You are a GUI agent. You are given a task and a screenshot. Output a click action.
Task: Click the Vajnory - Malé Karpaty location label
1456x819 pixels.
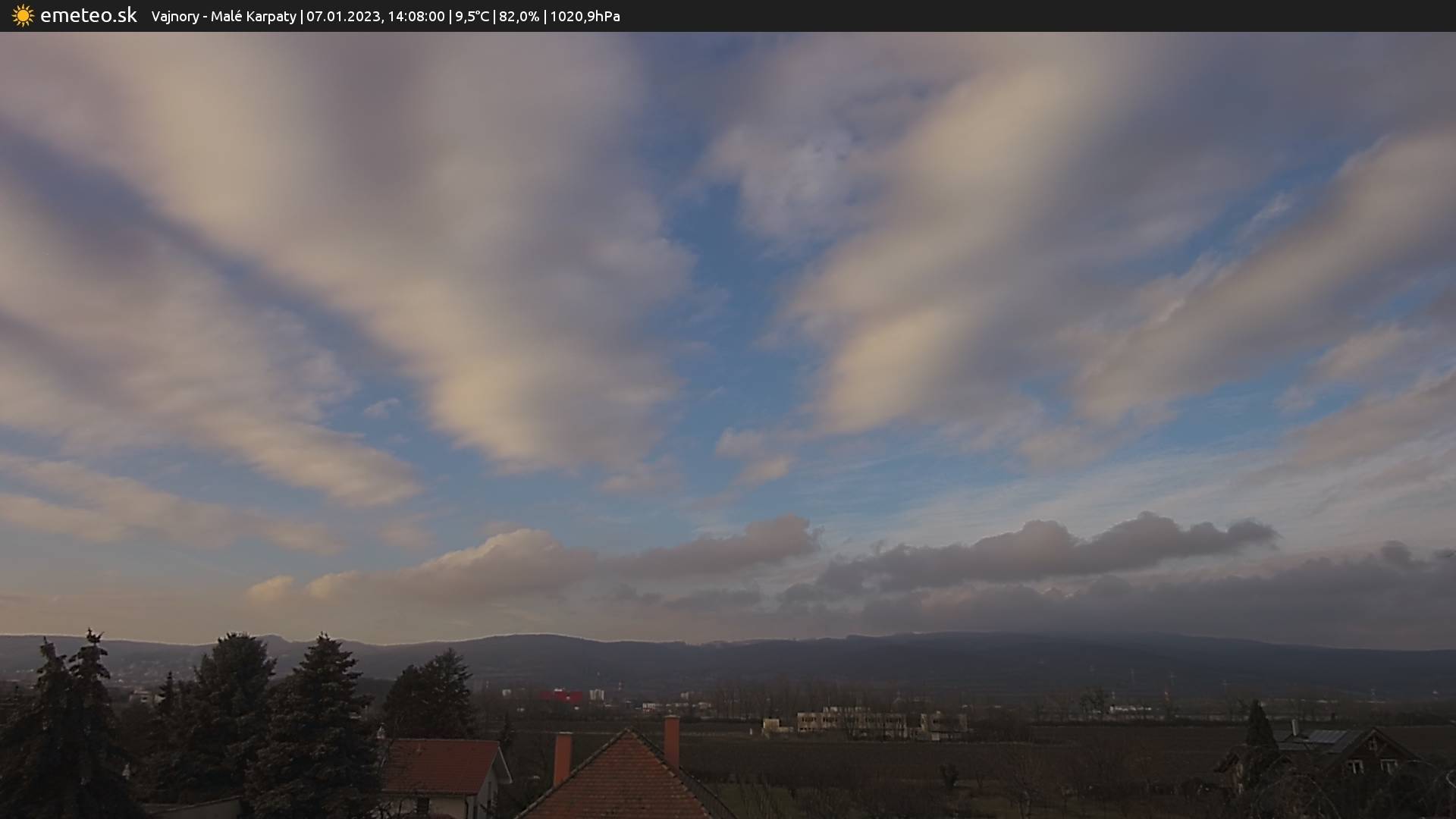[x=224, y=17]
